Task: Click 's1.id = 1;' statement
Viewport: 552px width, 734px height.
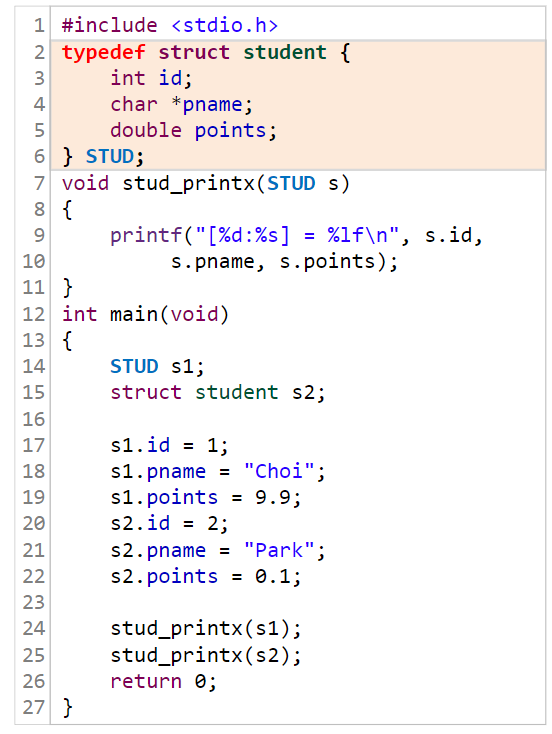Action: coord(169,445)
